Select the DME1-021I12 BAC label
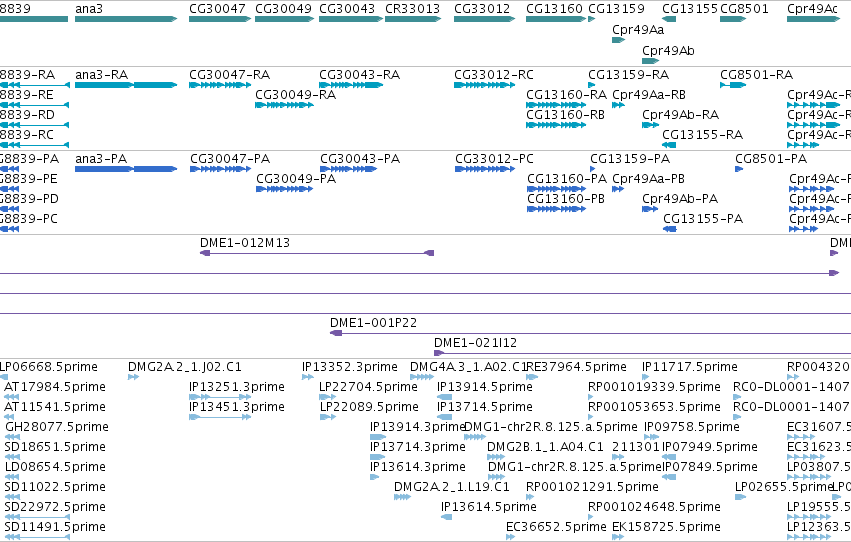The height and width of the screenshot is (542, 851). pos(475,343)
